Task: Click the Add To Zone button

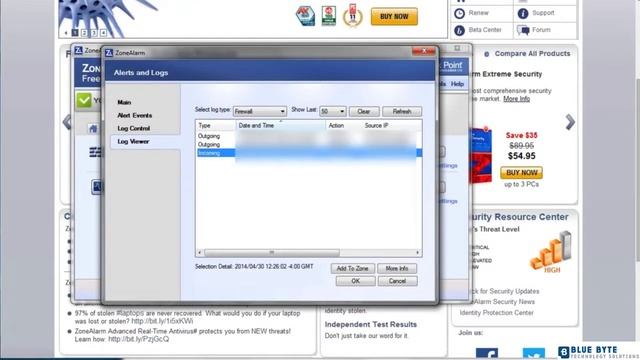Action: [352, 269]
